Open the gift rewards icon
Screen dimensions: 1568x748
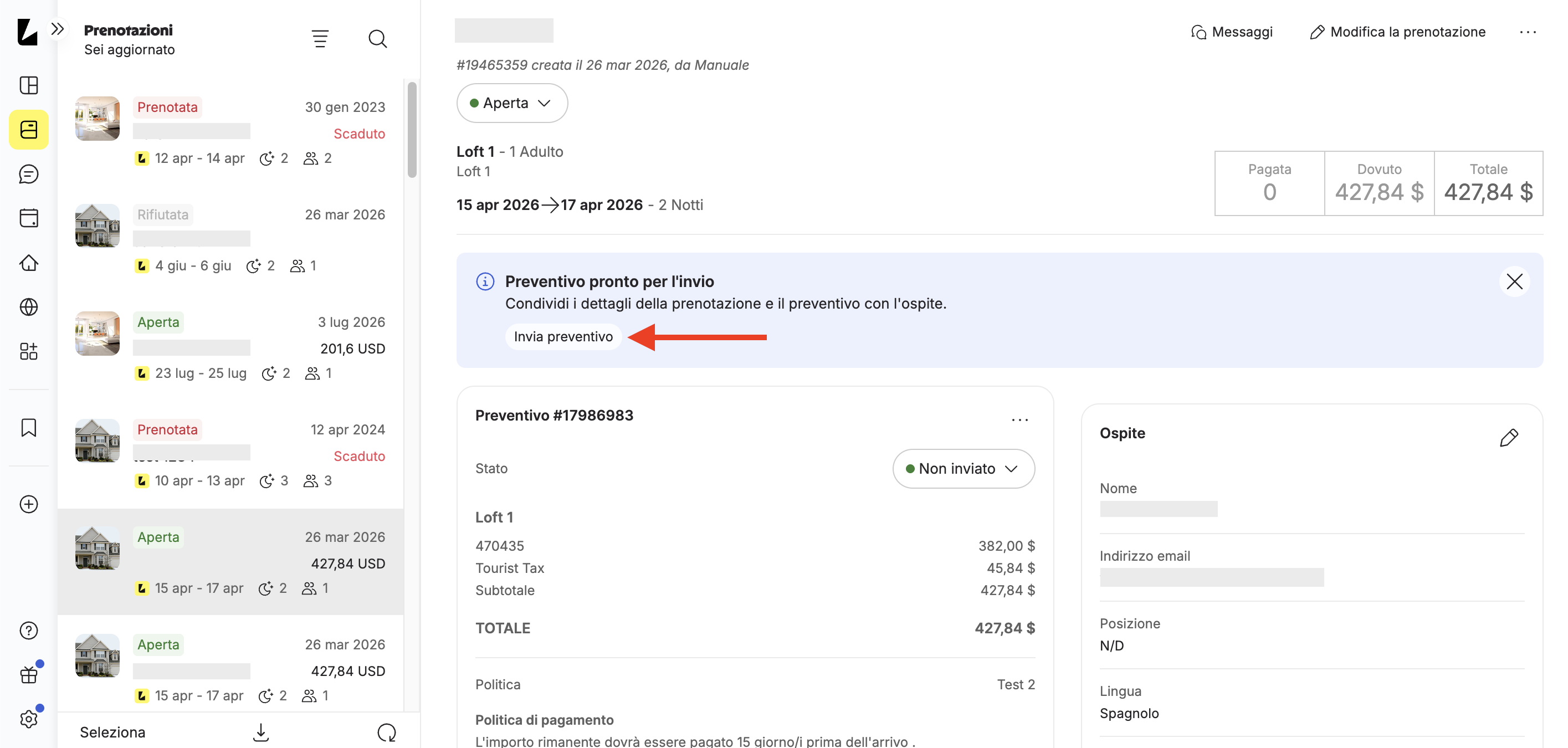coord(29,674)
